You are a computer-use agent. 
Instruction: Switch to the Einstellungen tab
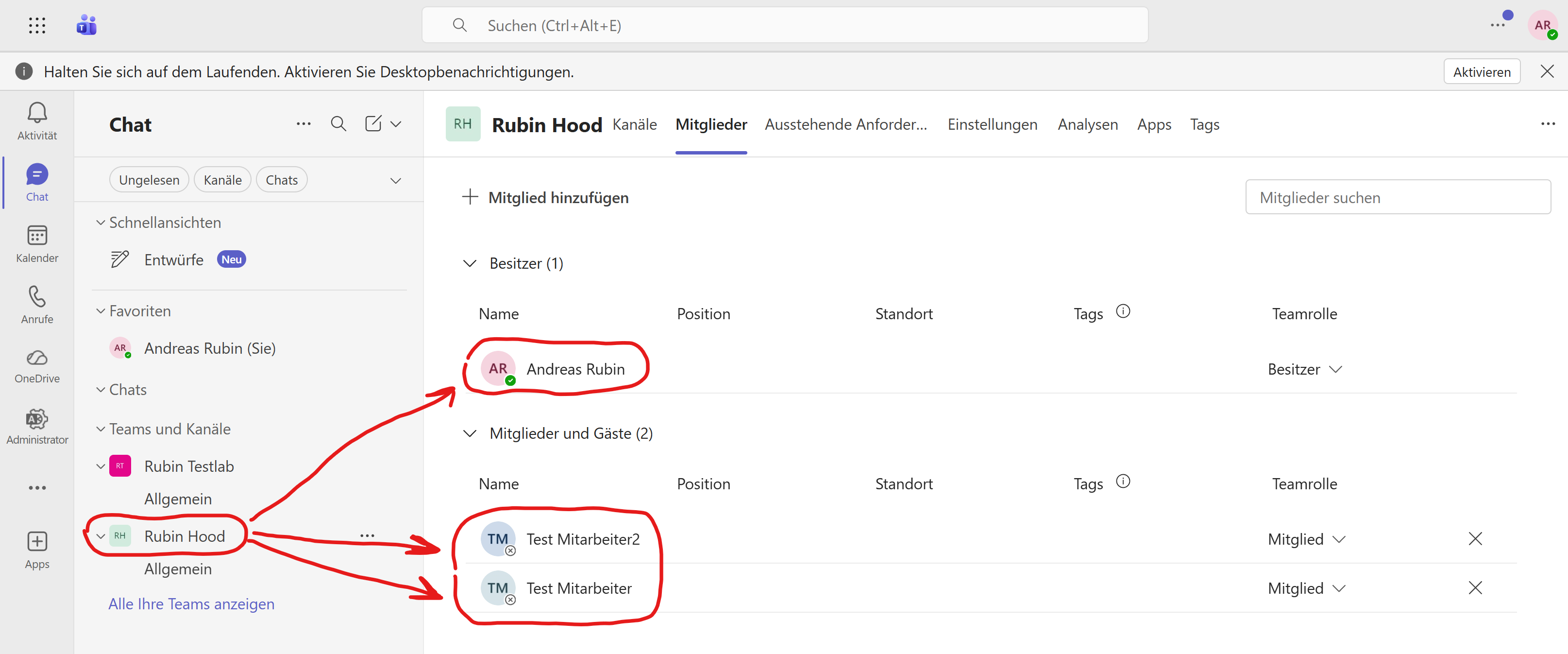click(x=992, y=125)
